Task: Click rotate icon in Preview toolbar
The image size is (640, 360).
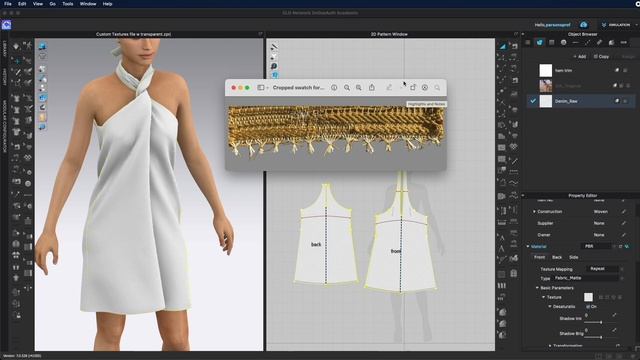Action: click(x=413, y=88)
